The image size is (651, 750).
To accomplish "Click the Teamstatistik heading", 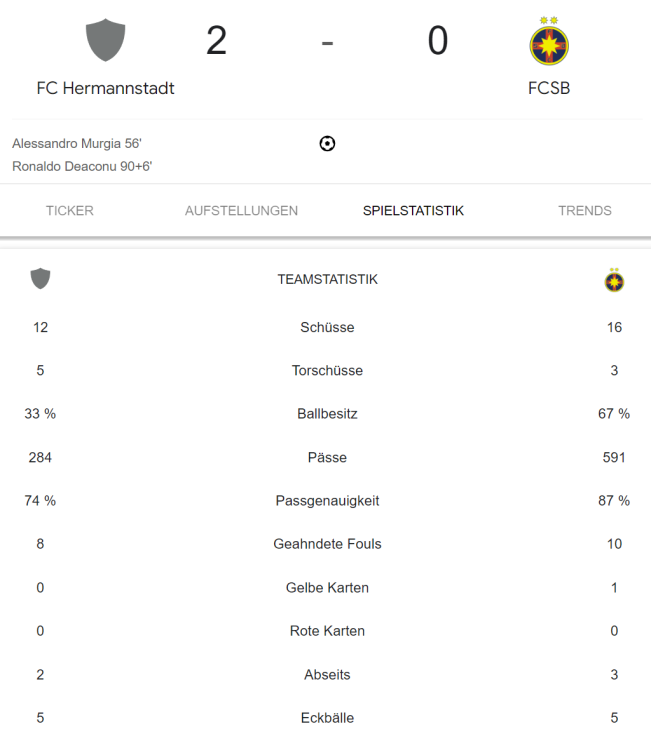I will (327, 279).
